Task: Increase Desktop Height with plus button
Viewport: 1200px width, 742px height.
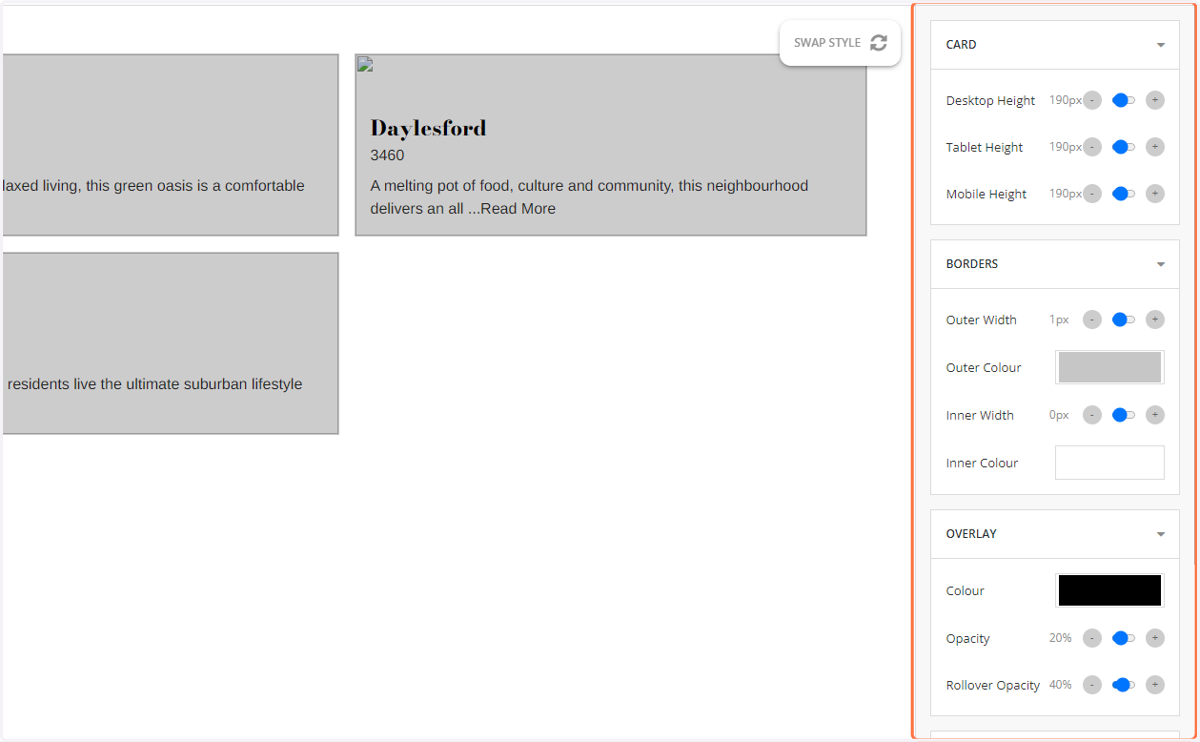Action: coord(1155,100)
